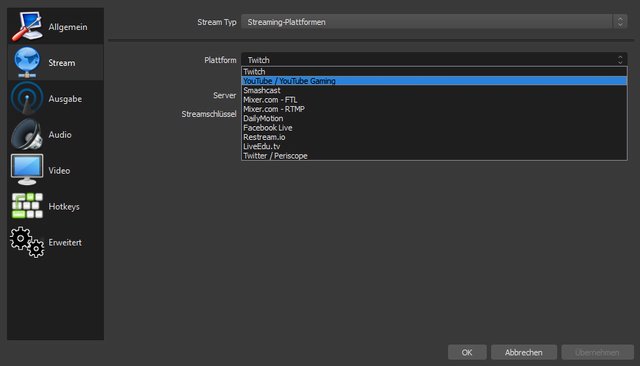Click the greyed Übernehmen button
640x366 pixels.
597,352
